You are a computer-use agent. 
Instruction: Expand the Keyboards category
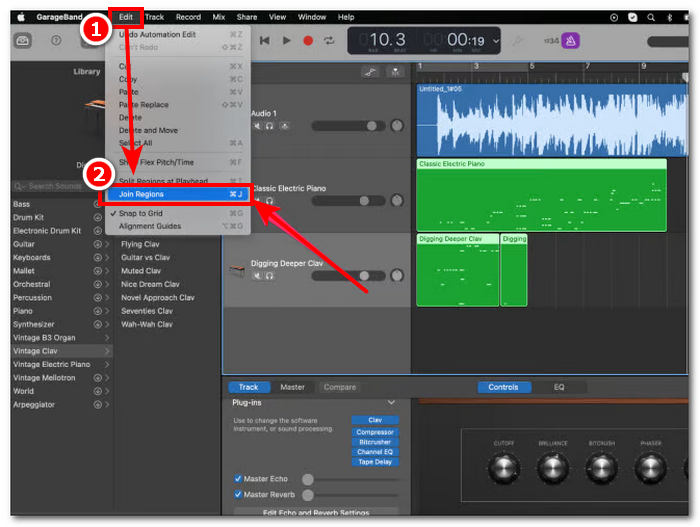click(107, 258)
